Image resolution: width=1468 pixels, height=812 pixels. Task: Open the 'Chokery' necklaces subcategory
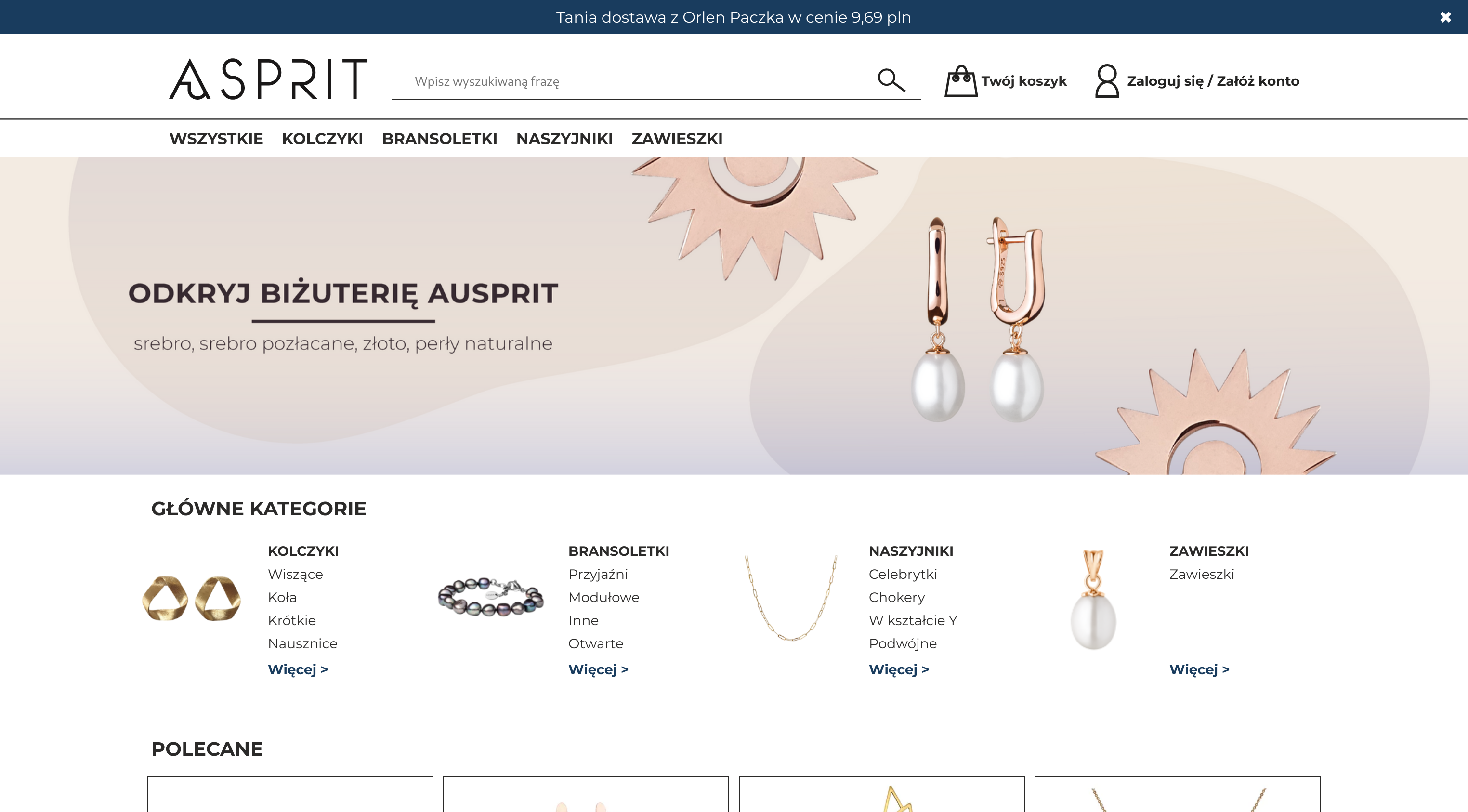click(896, 597)
